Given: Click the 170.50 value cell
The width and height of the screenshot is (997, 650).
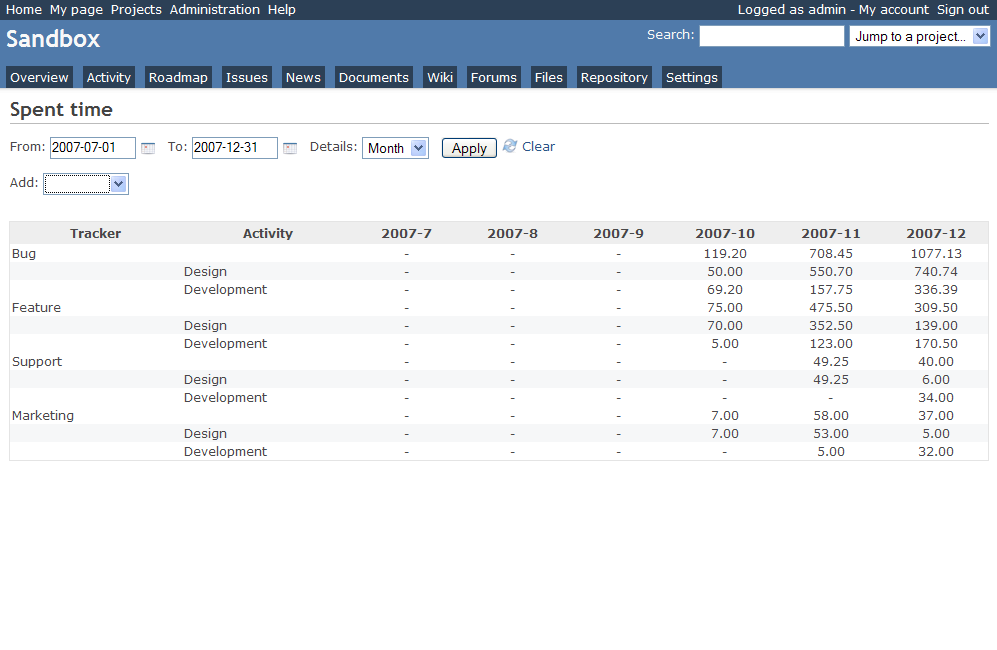Looking at the screenshot, I should click(x=936, y=343).
